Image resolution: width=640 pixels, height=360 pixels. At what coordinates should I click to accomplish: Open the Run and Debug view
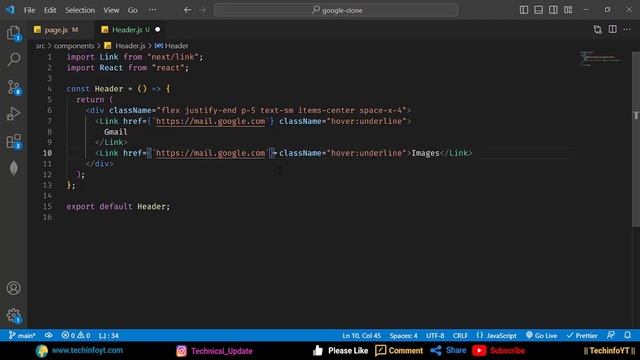click(x=14, y=114)
